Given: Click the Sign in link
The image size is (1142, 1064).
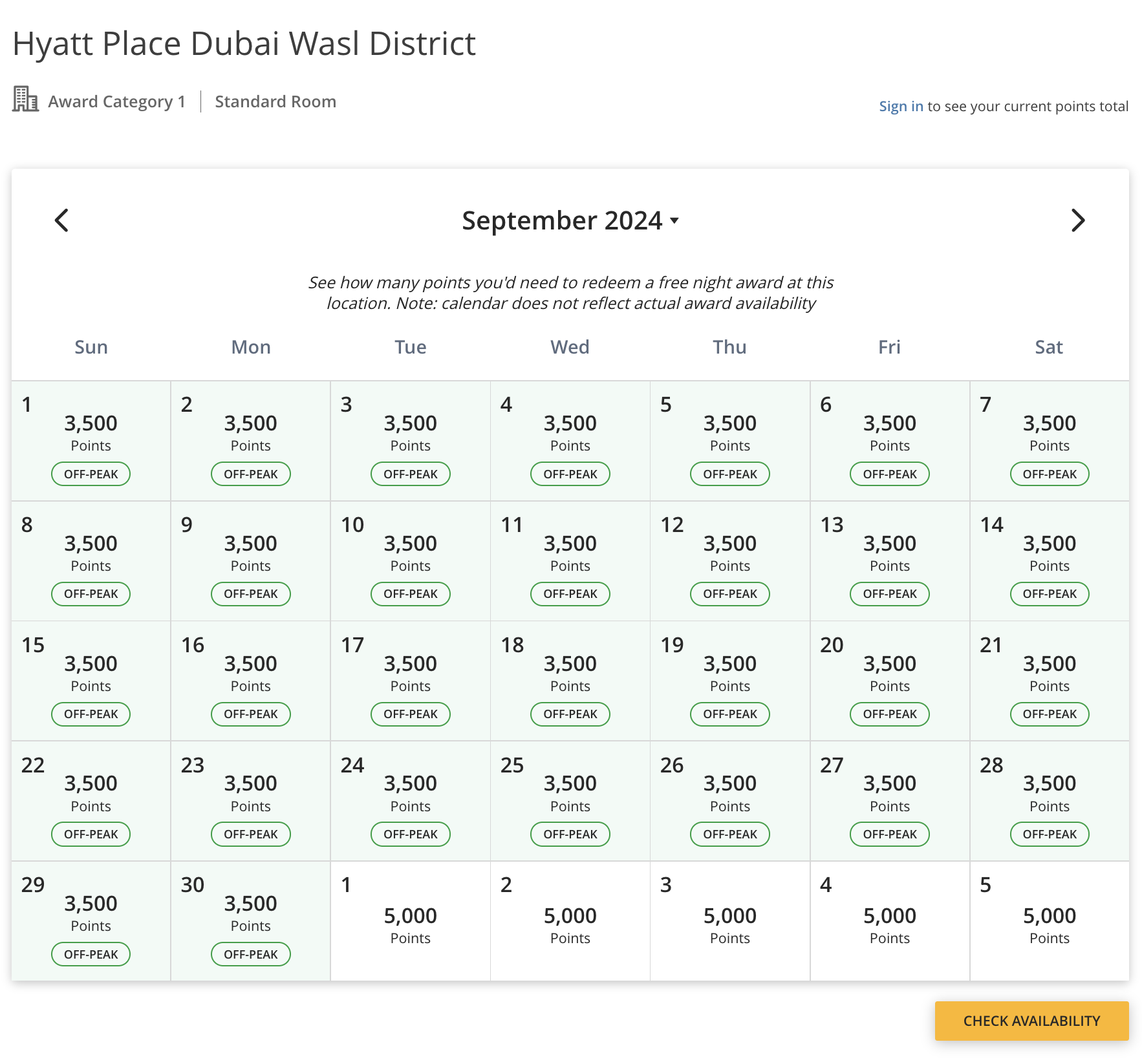Looking at the screenshot, I should pos(901,106).
